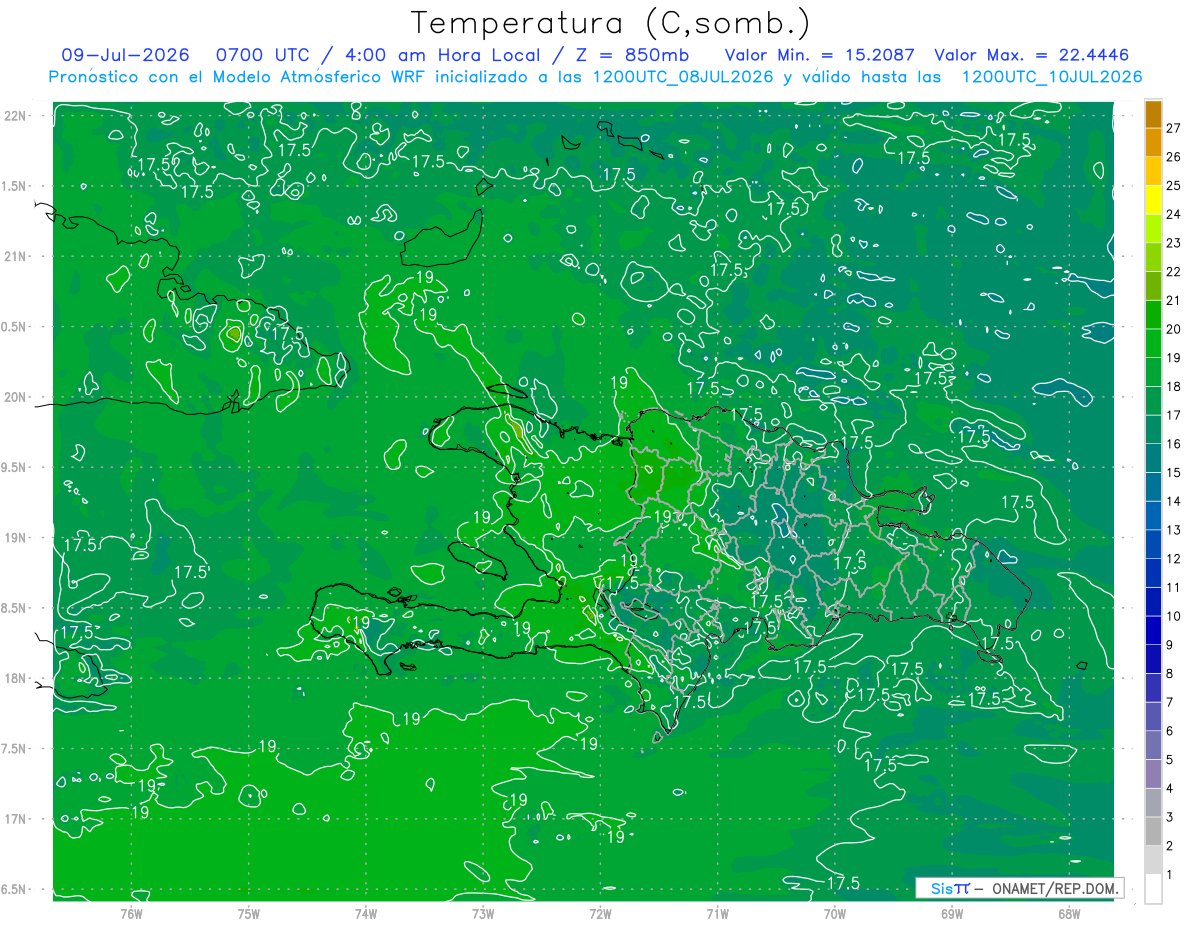Click color scale value "16"
Screen dimensions: 1200x927
coord(1175,444)
